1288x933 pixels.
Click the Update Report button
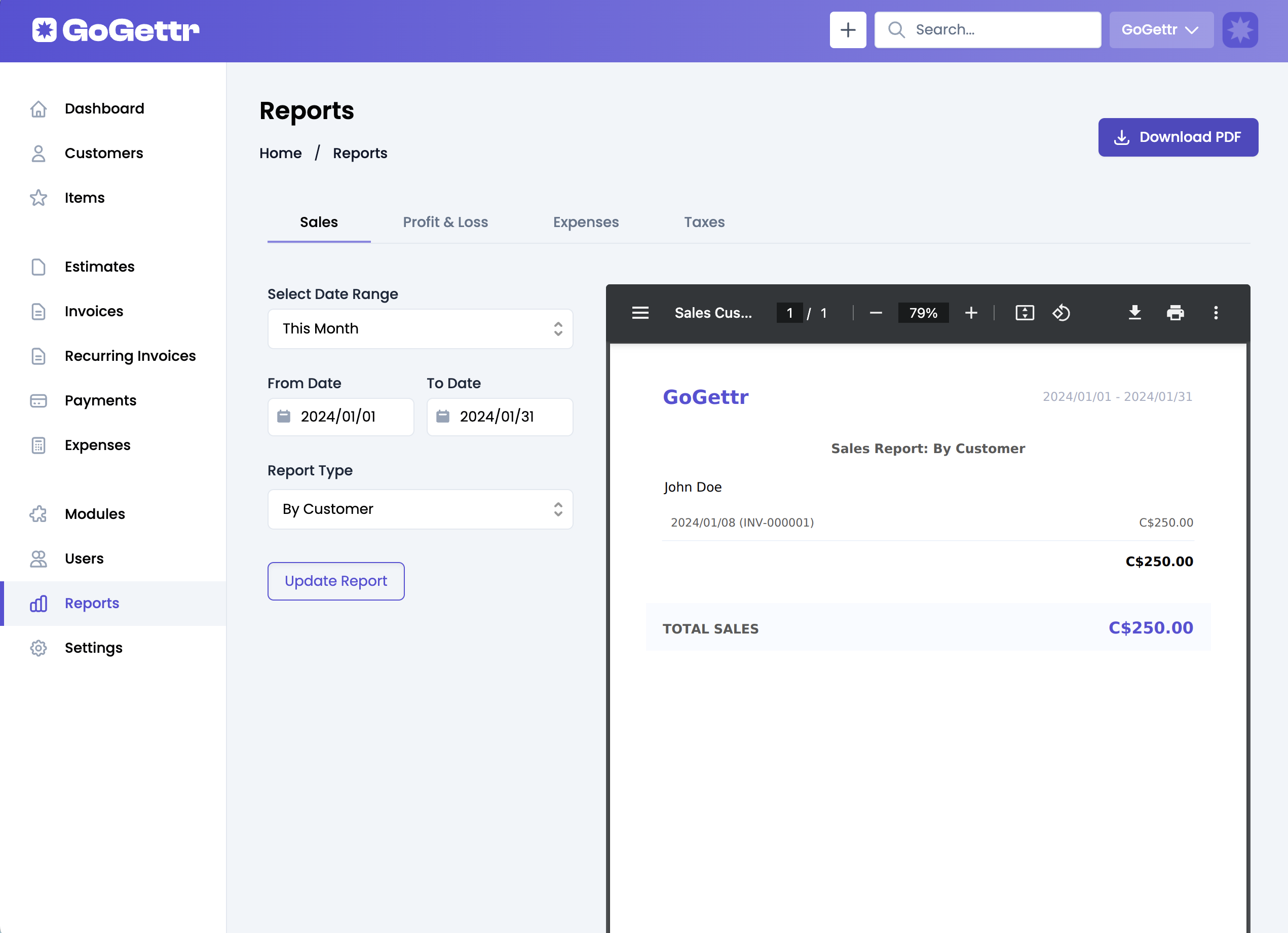(335, 581)
